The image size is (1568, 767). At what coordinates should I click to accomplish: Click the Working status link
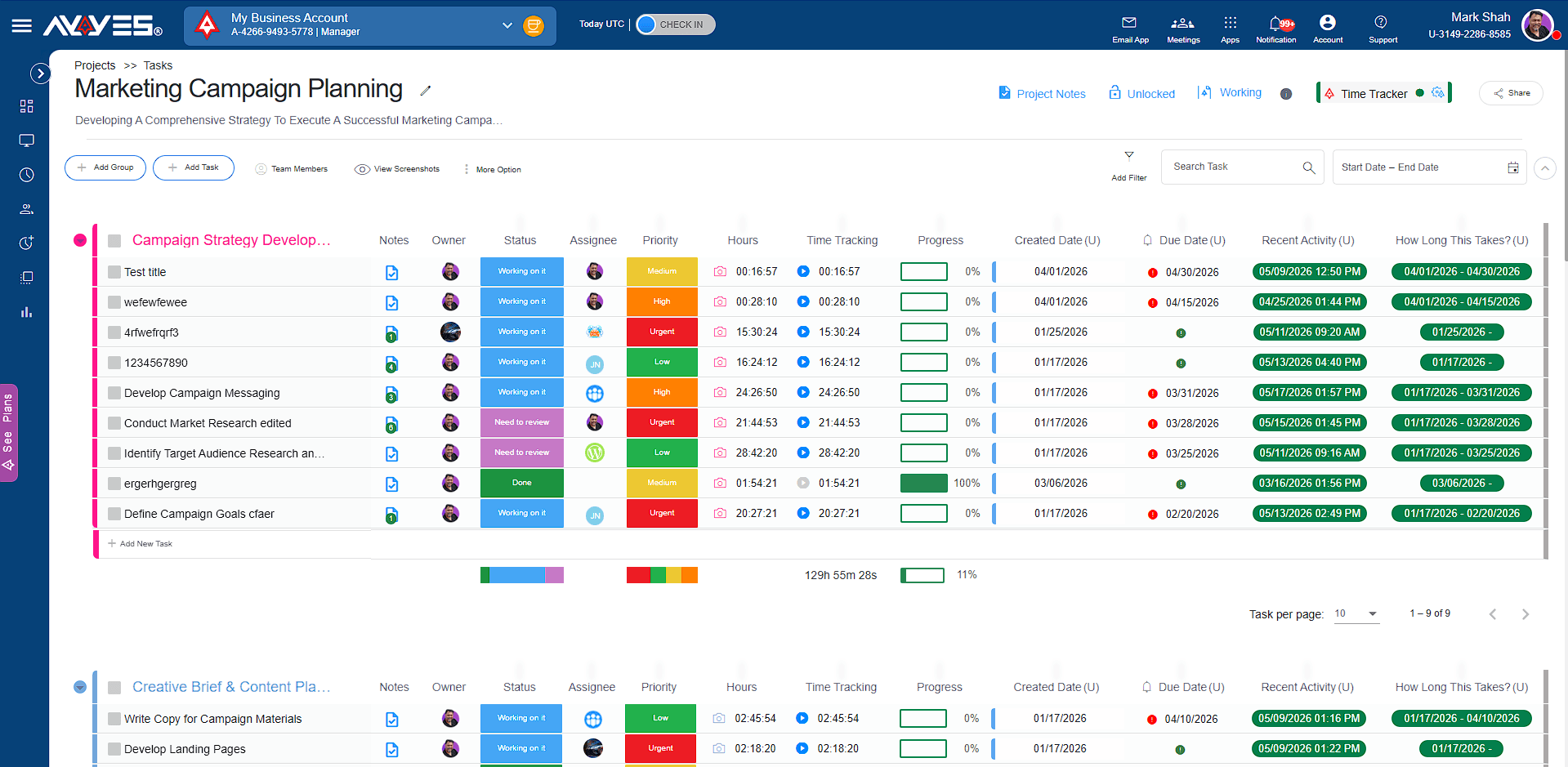tap(1230, 92)
